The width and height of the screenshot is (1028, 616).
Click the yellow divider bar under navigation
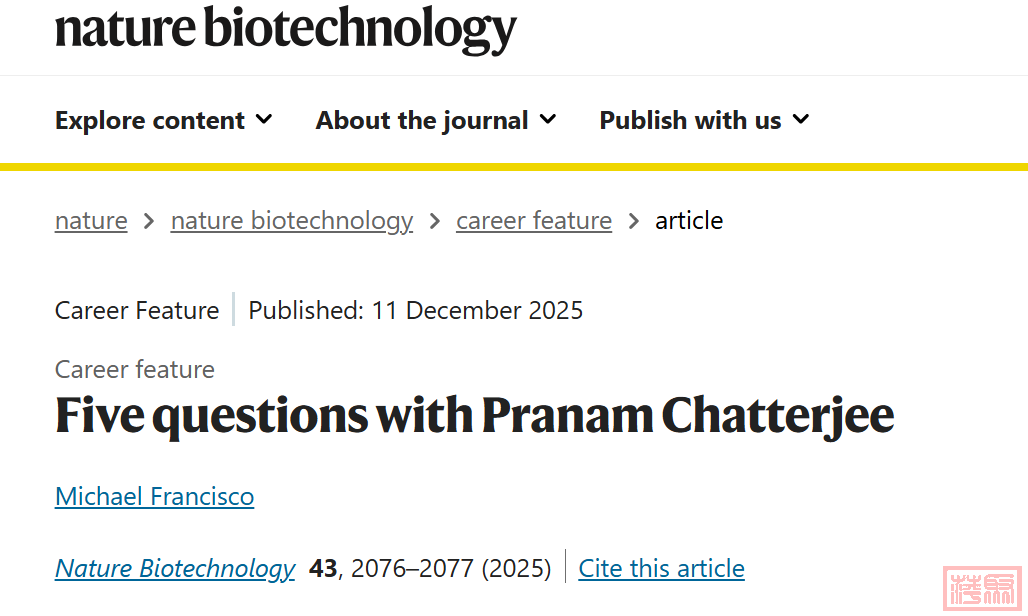click(x=514, y=166)
